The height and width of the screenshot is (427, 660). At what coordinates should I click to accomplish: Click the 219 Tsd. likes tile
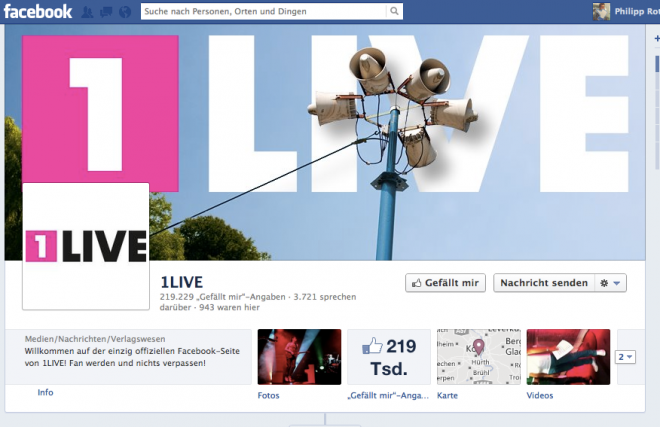pyautogui.click(x=389, y=357)
